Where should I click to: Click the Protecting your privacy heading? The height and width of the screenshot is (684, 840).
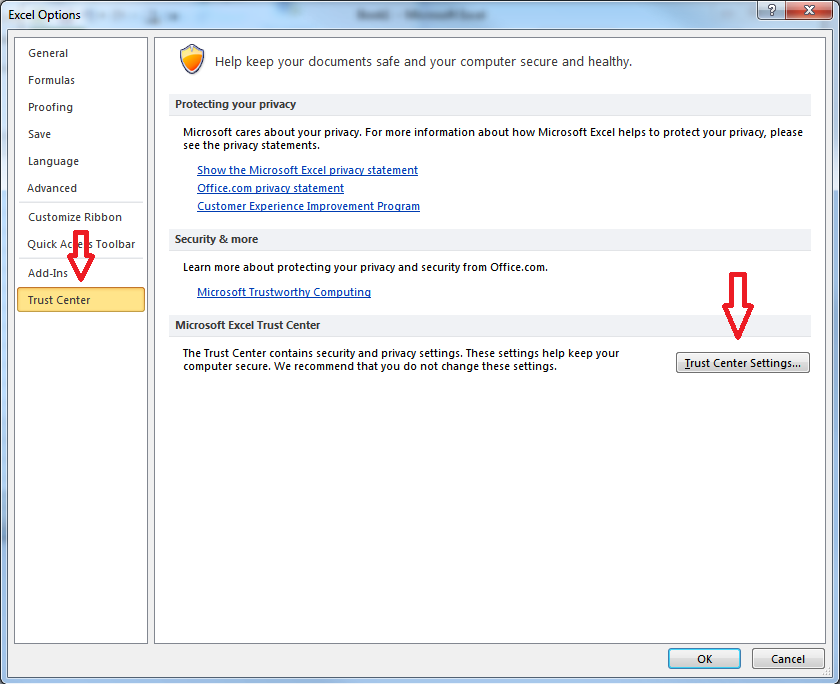[236, 104]
